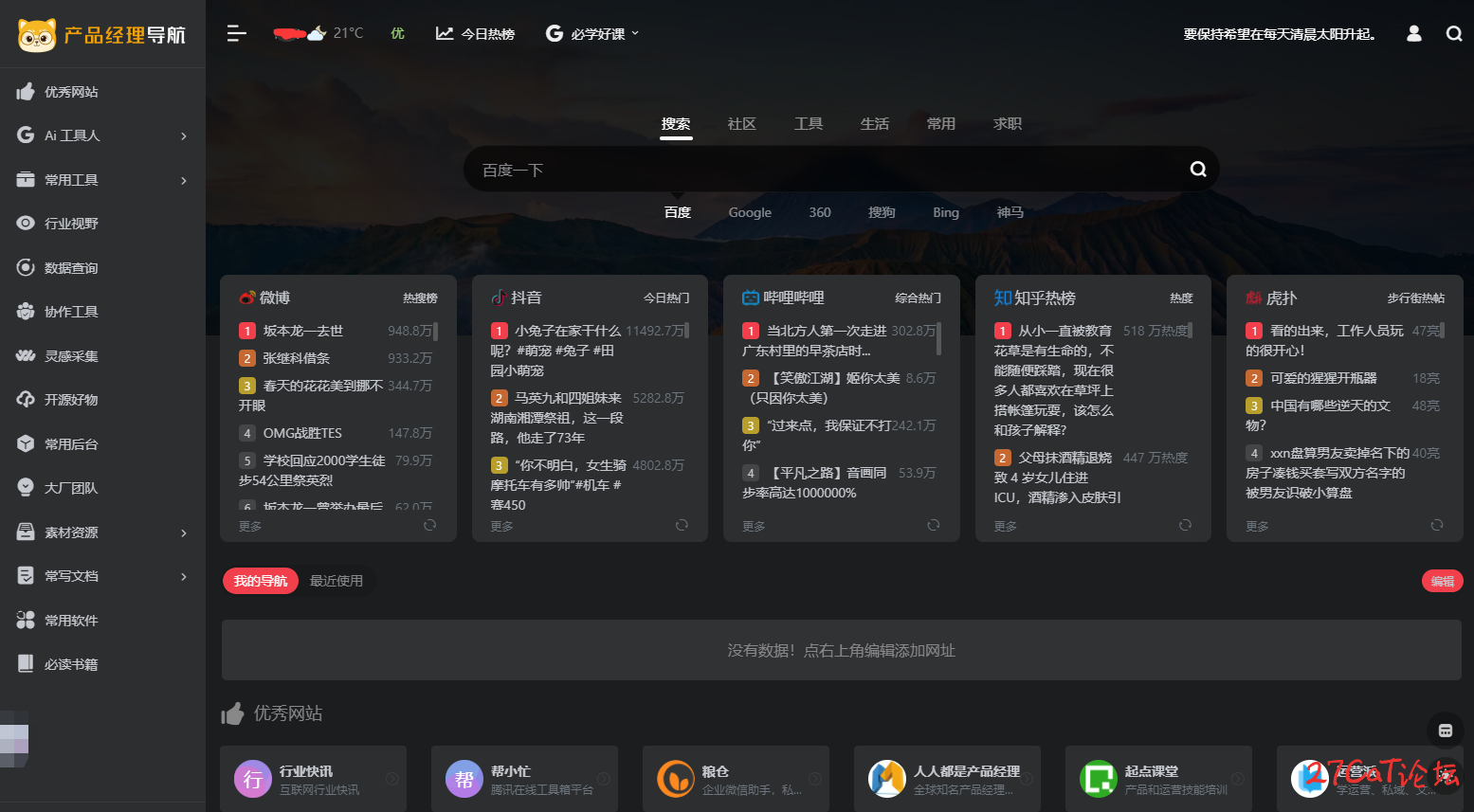
Task: Click the 微博 list scrollbar
Action: tap(435, 331)
